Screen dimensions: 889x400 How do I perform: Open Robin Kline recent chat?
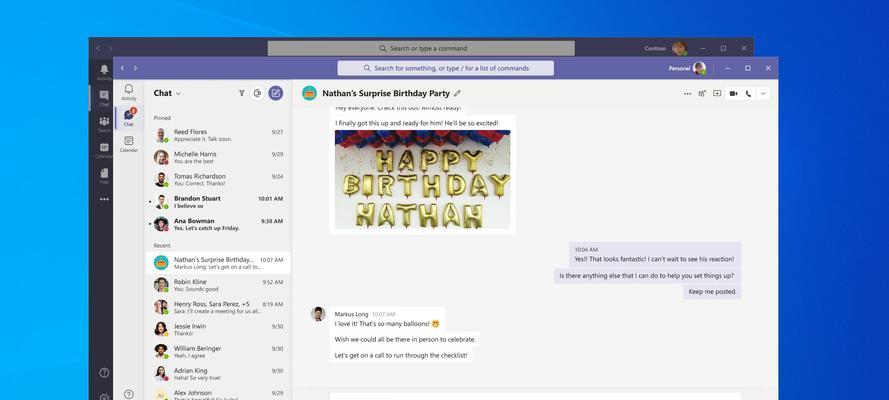[218, 285]
